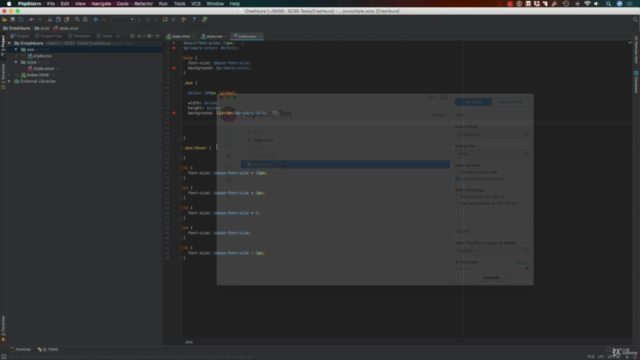
Task: Toggle Use the libsass compiler checkbox
Action: [458, 178]
